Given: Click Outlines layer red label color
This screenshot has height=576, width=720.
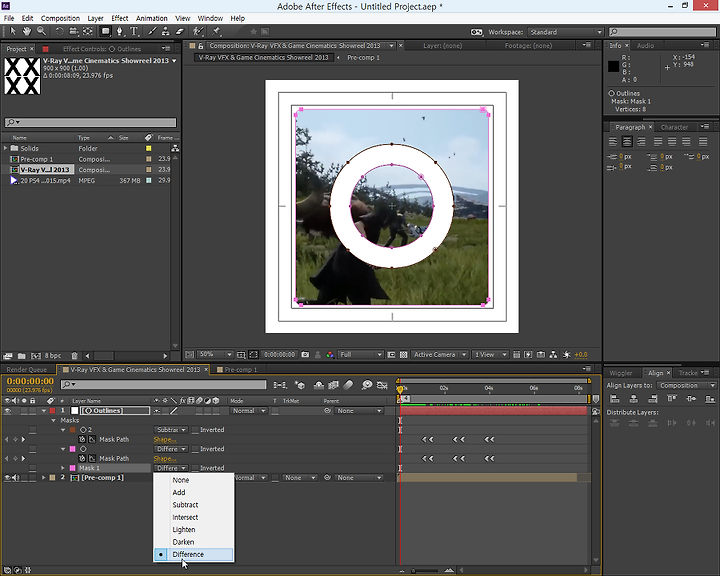Looking at the screenshot, I should [52, 411].
